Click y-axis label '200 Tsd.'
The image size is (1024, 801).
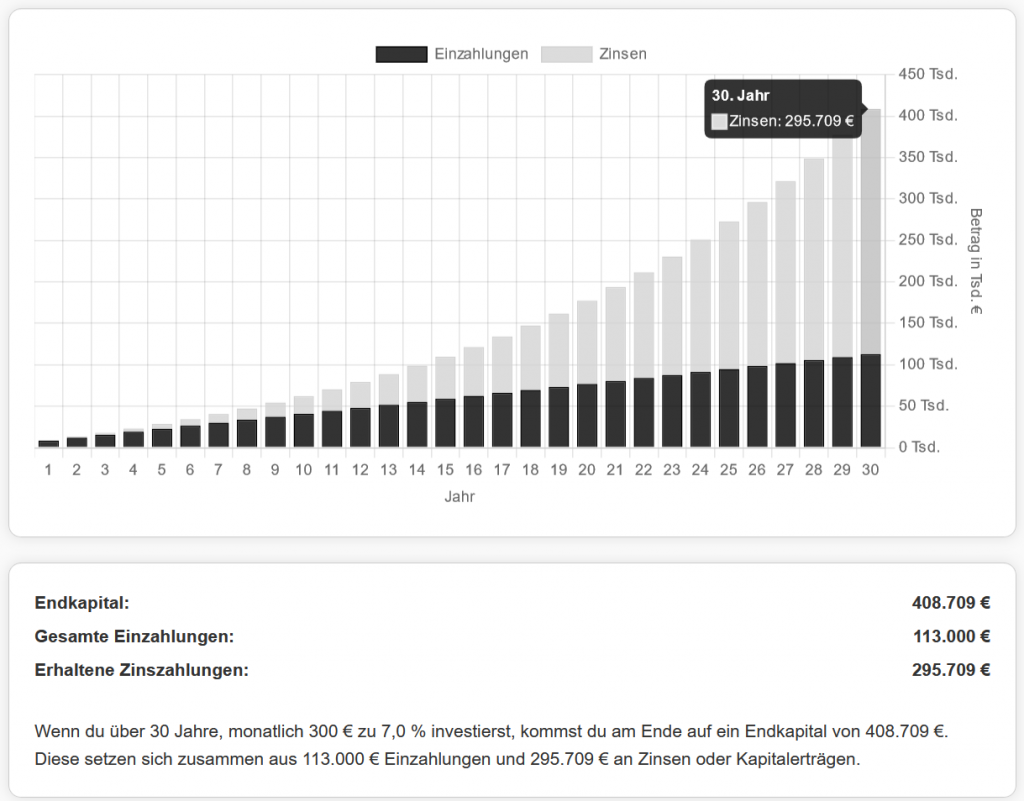(928, 281)
